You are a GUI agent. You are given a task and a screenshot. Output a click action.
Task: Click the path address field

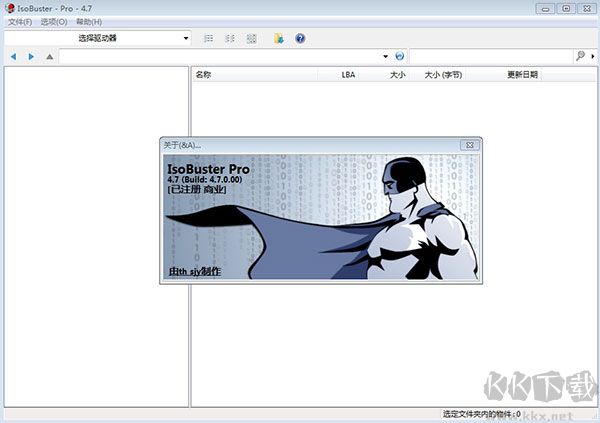coord(220,56)
